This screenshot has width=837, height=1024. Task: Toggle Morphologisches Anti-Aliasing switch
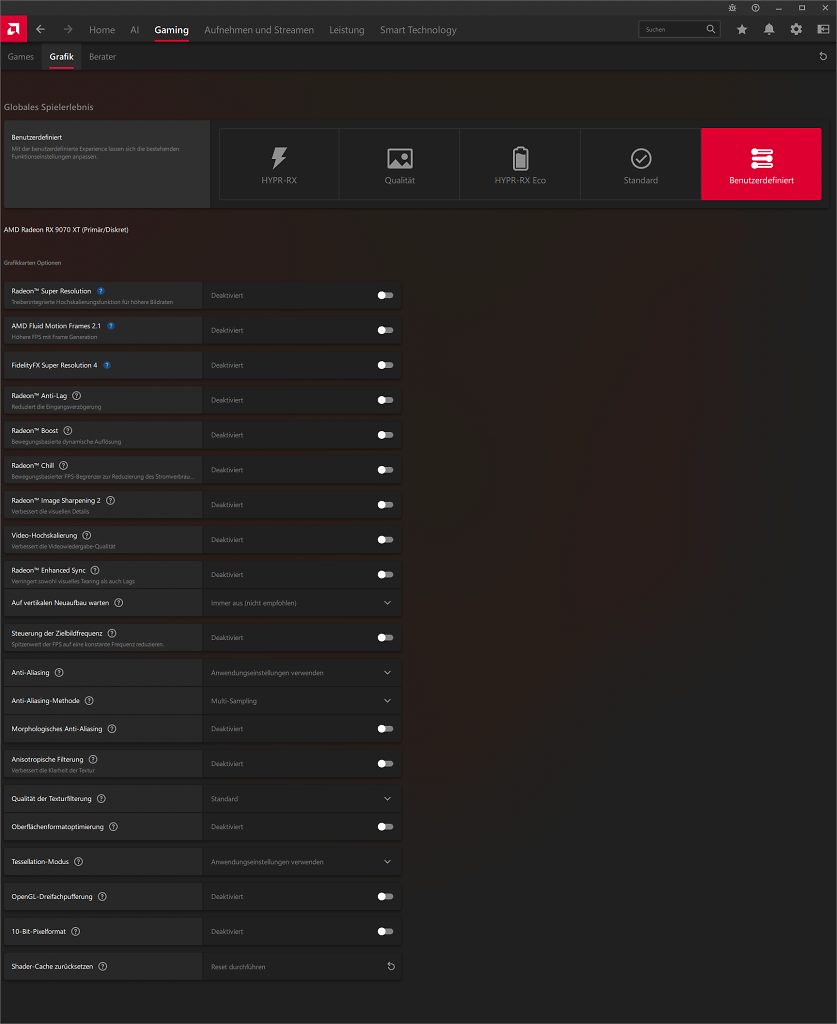click(x=385, y=729)
